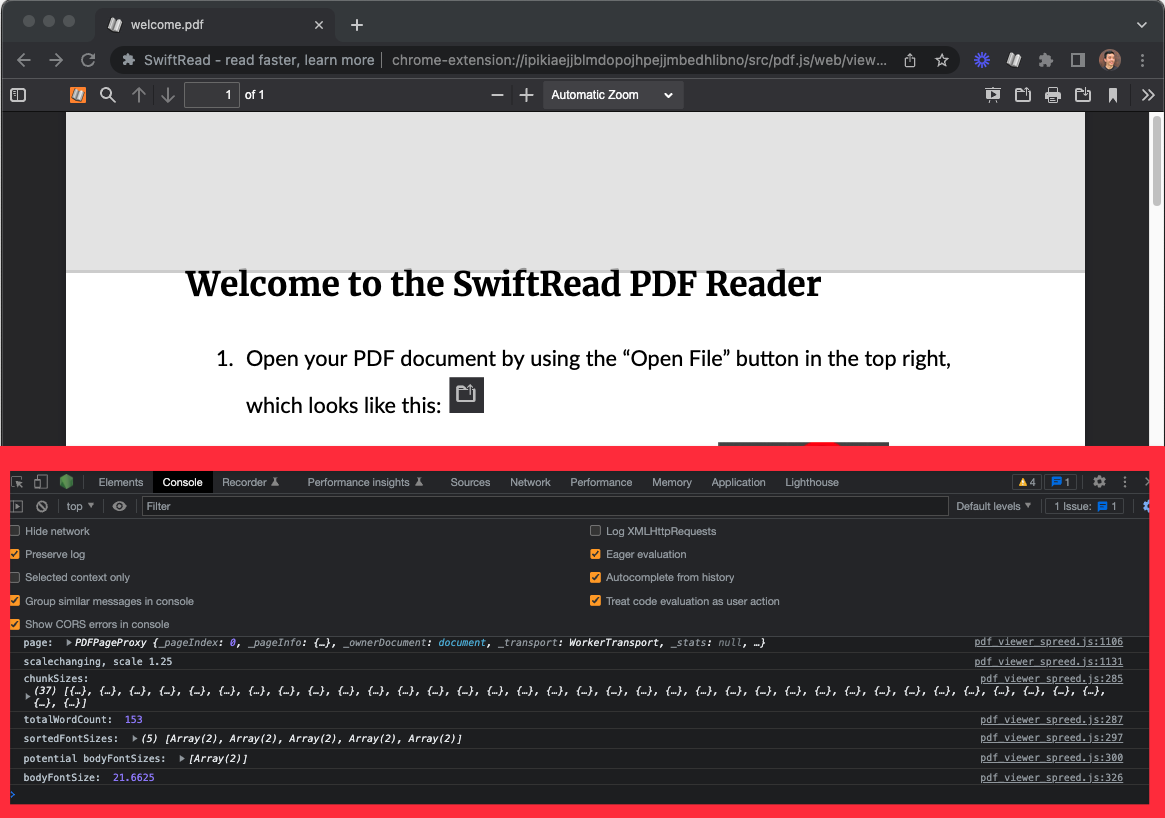Image resolution: width=1165 pixels, height=818 pixels.
Task: Click the 4 warnings counter
Action: point(1027,482)
